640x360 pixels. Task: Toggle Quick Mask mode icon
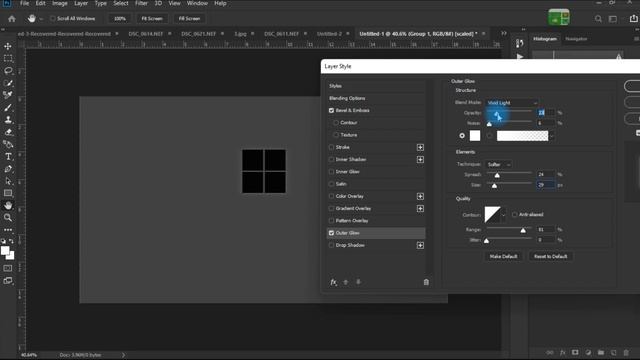(8, 268)
